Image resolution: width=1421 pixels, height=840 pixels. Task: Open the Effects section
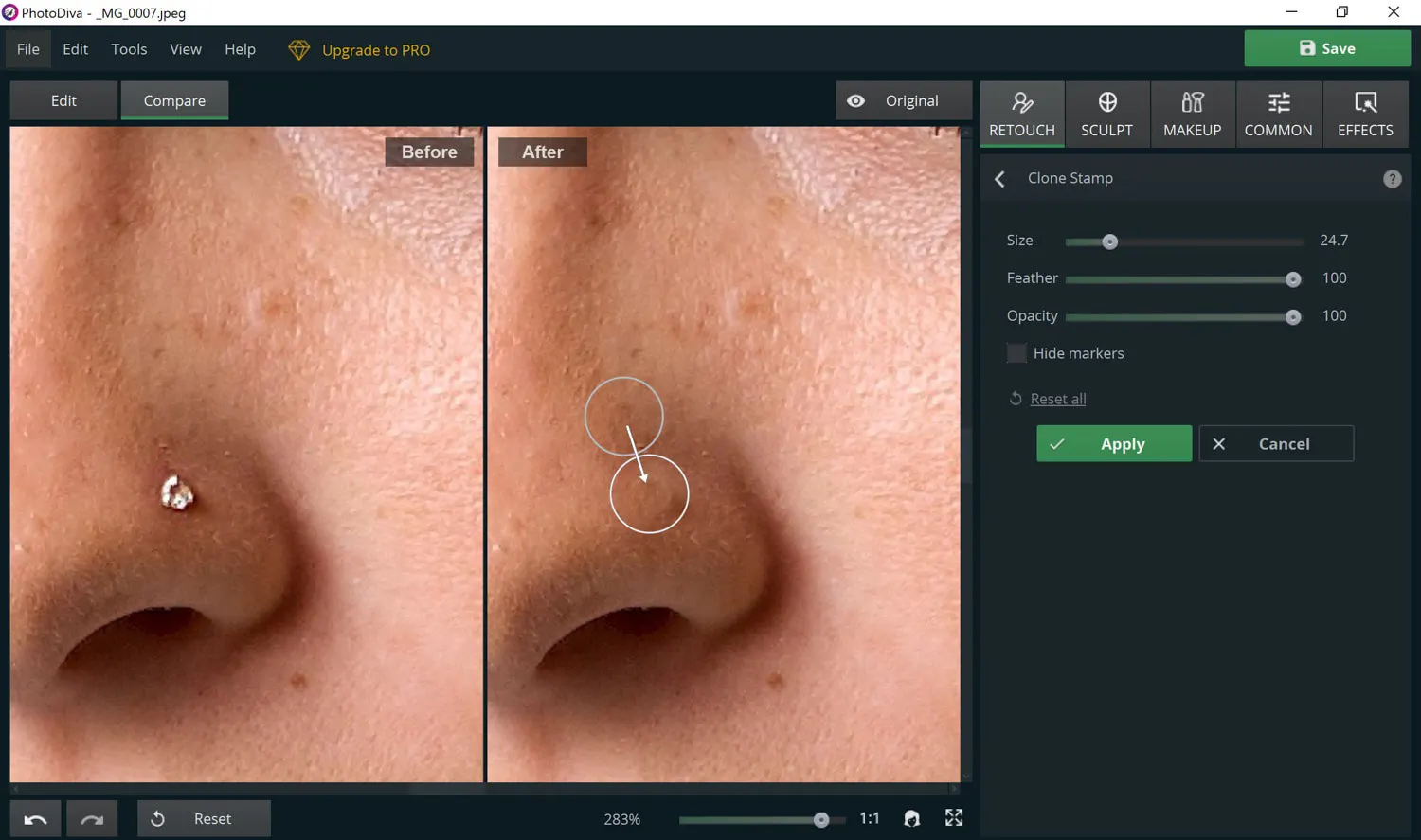(1365, 114)
